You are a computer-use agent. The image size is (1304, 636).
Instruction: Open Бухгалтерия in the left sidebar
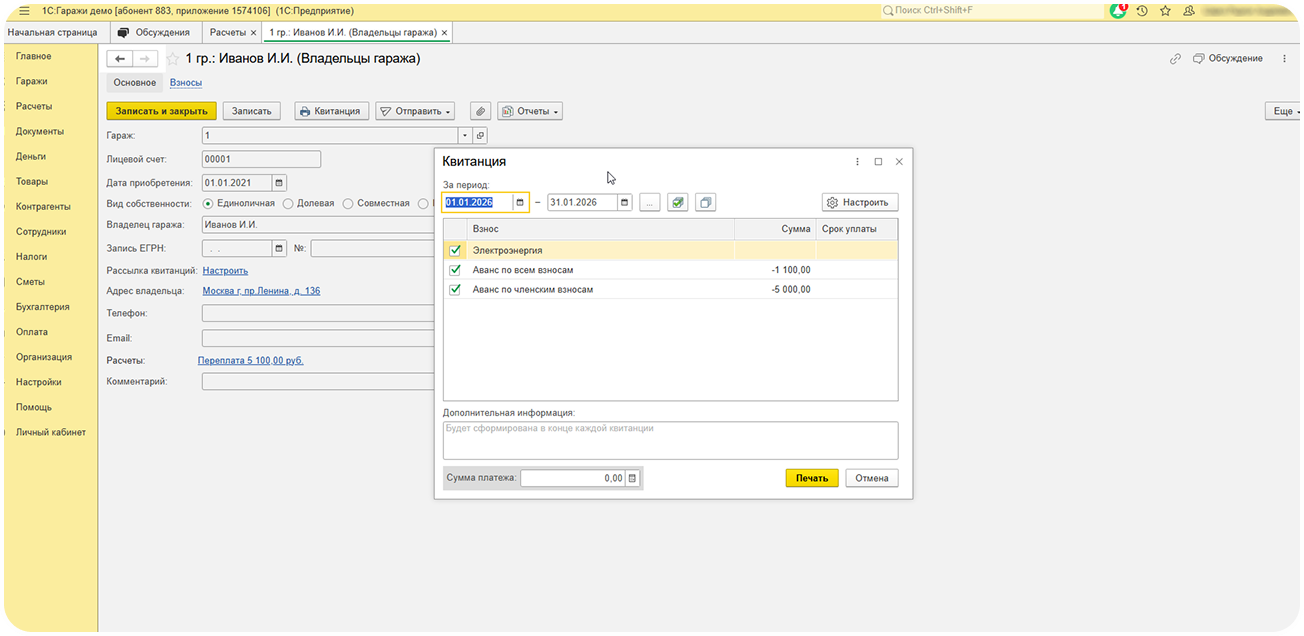pyautogui.click(x=42, y=307)
